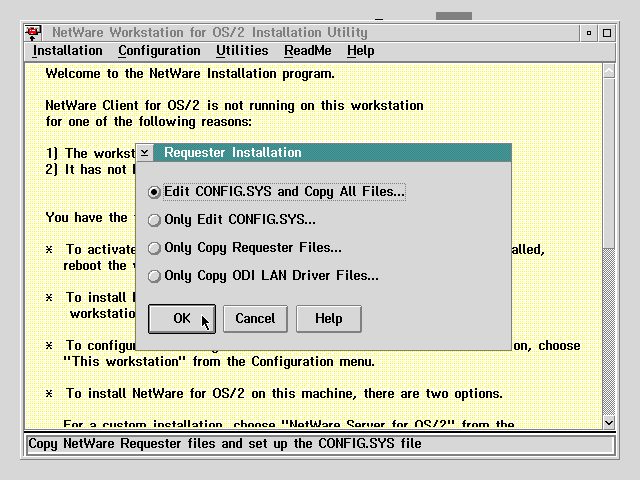Viewport: 640px width, 480px height.
Task: Select Only Copy ODI LAN Driver Files
Action: click(x=263, y=276)
